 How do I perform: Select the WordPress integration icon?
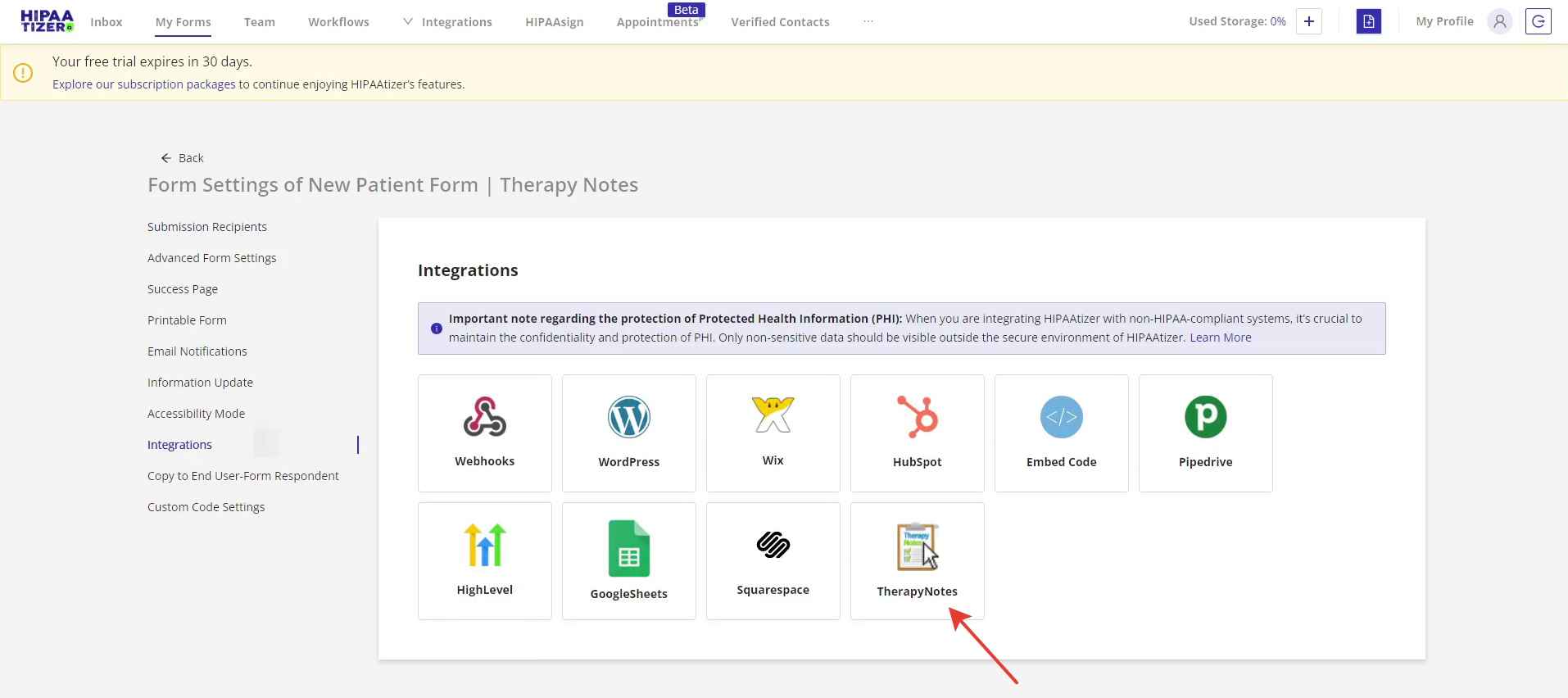[629, 417]
